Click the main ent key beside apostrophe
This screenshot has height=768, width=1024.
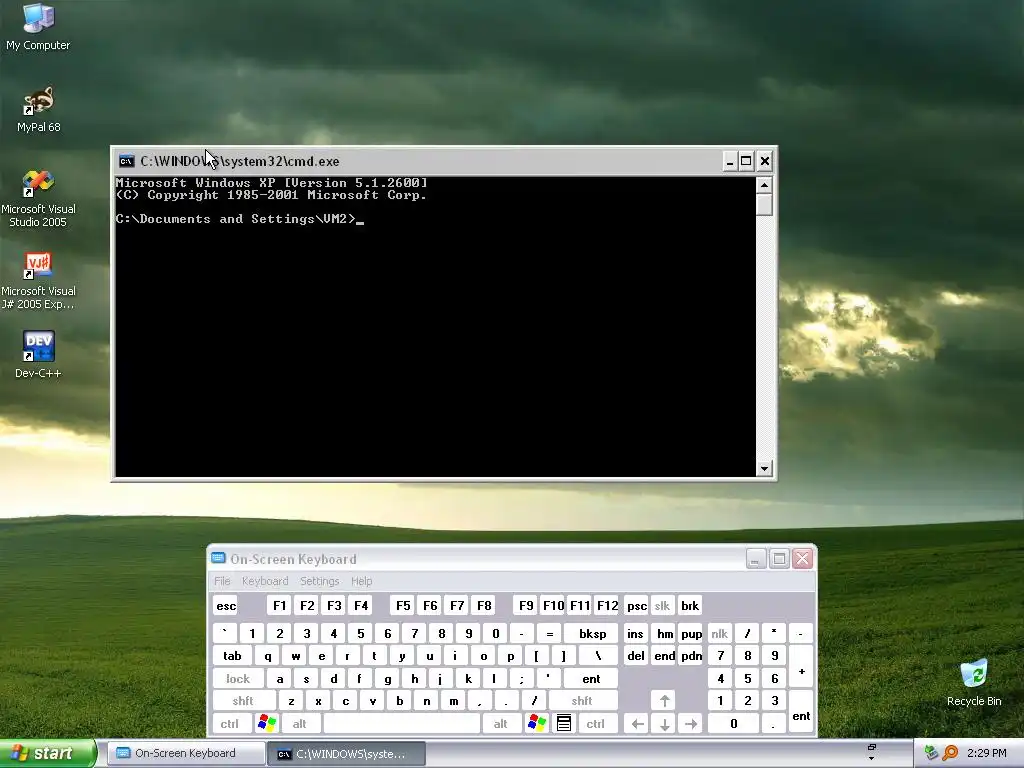pyautogui.click(x=591, y=679)
